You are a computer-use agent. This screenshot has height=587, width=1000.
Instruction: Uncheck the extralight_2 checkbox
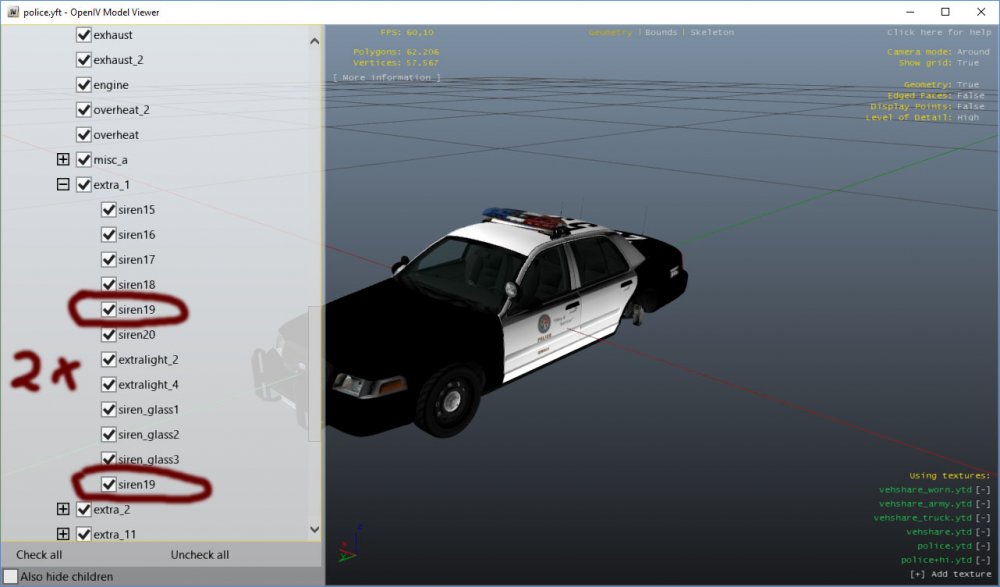(x=108, y=359)
